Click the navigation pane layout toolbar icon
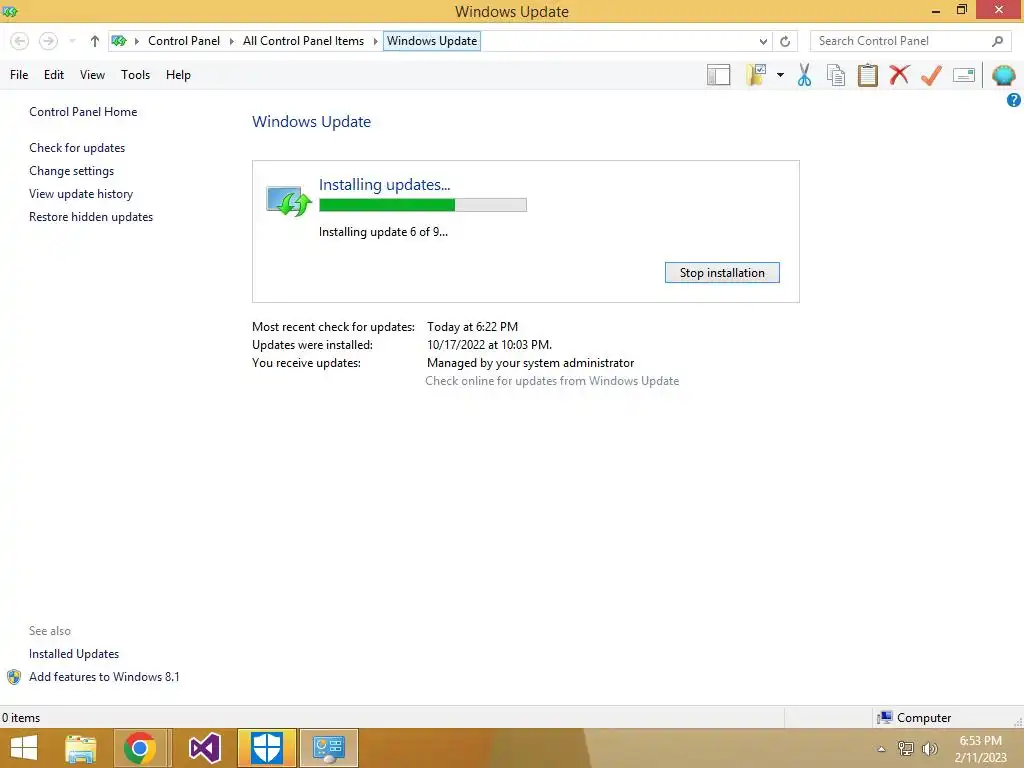 point(718,75)
